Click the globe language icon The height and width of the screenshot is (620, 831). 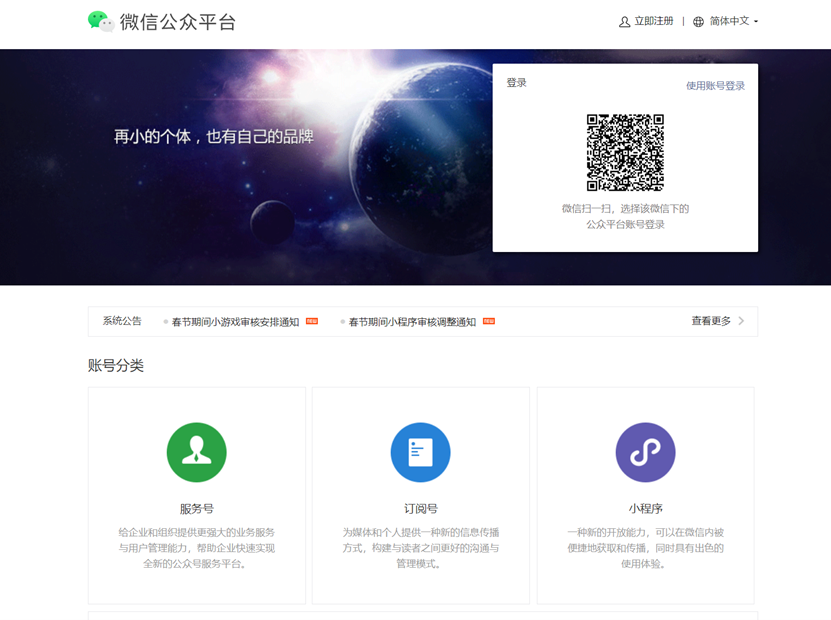coord(699,22)
